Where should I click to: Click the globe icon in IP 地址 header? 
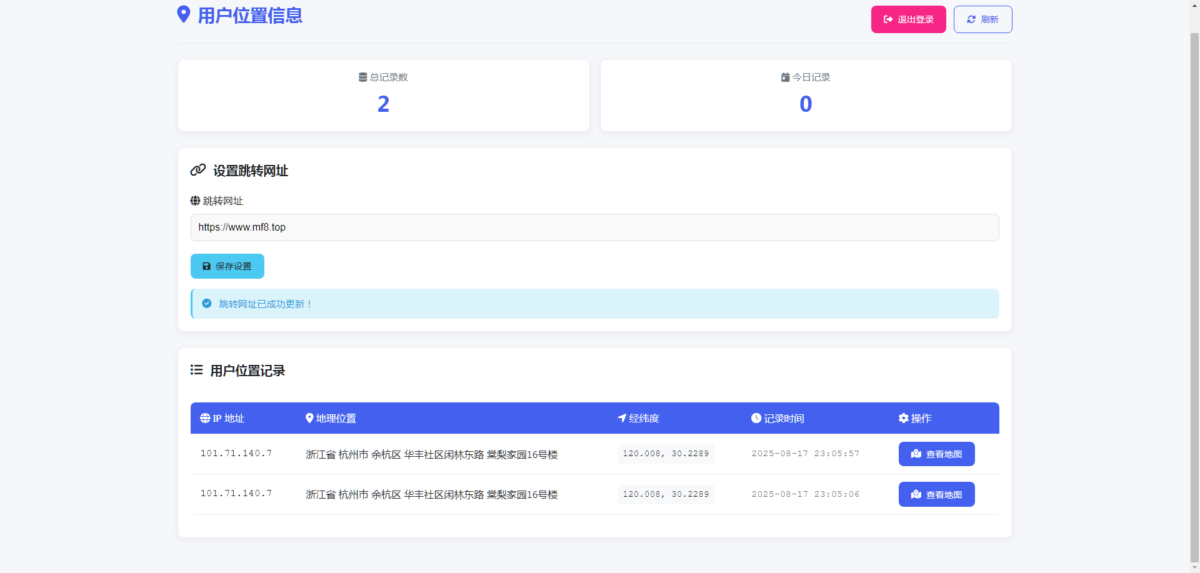(205, 418)
